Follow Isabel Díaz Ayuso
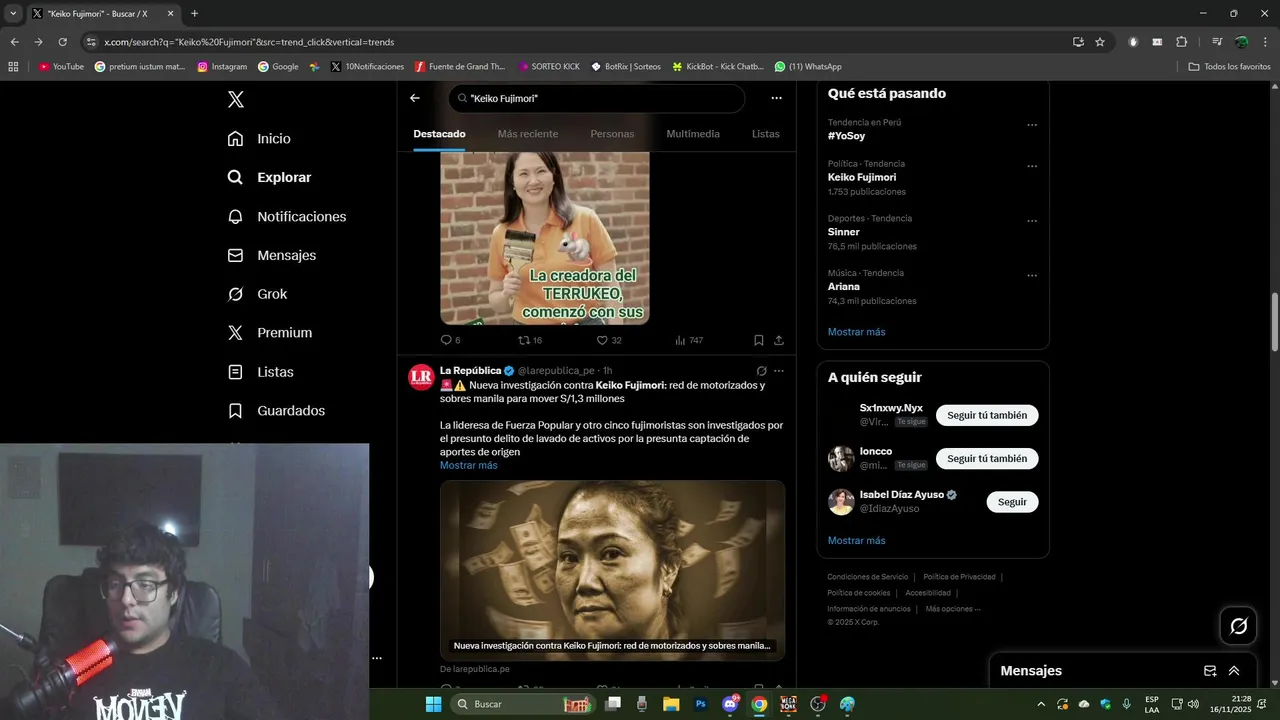1280x720 pixels. (1012, 502)
